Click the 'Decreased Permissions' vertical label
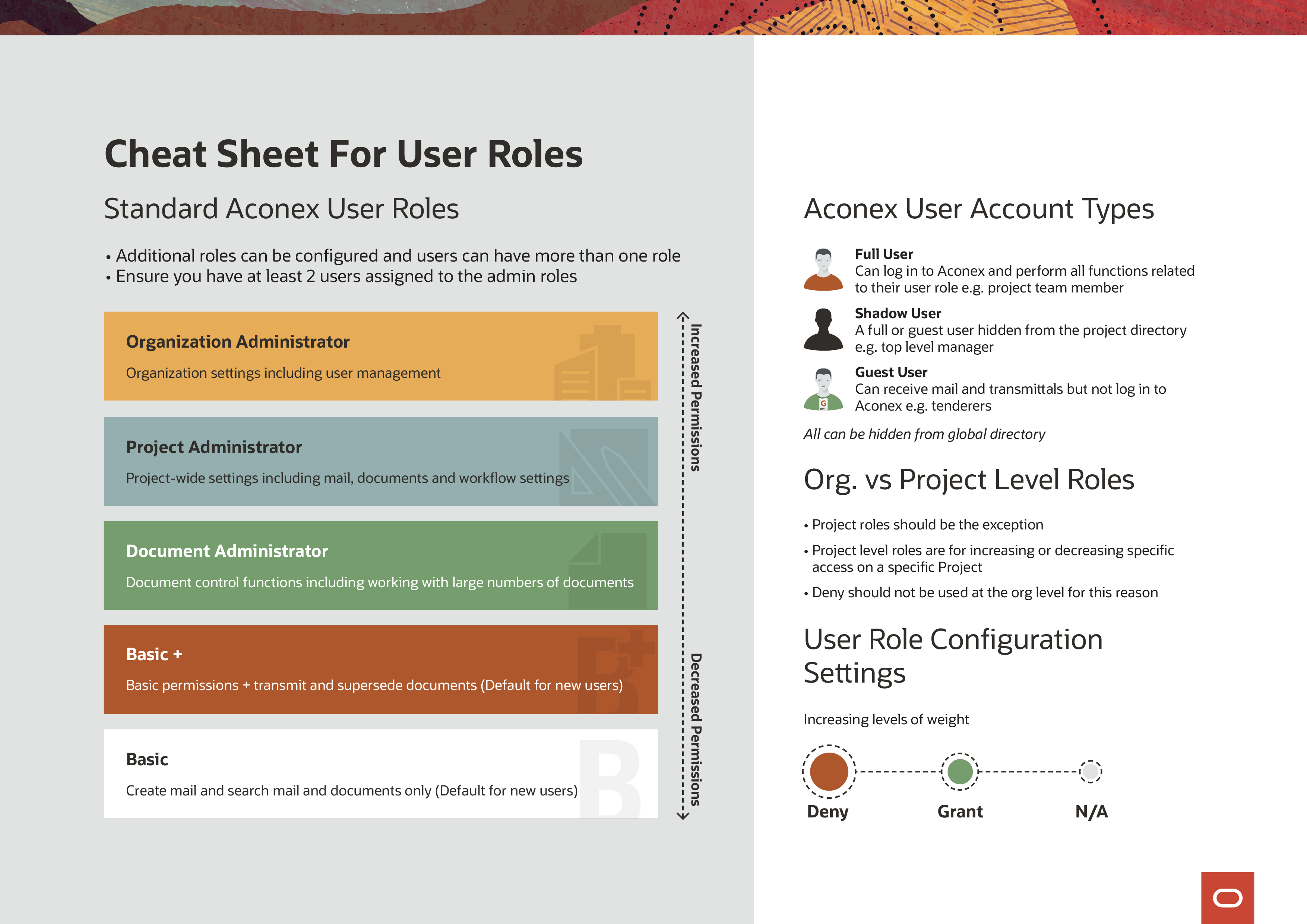 click(696, 729)
